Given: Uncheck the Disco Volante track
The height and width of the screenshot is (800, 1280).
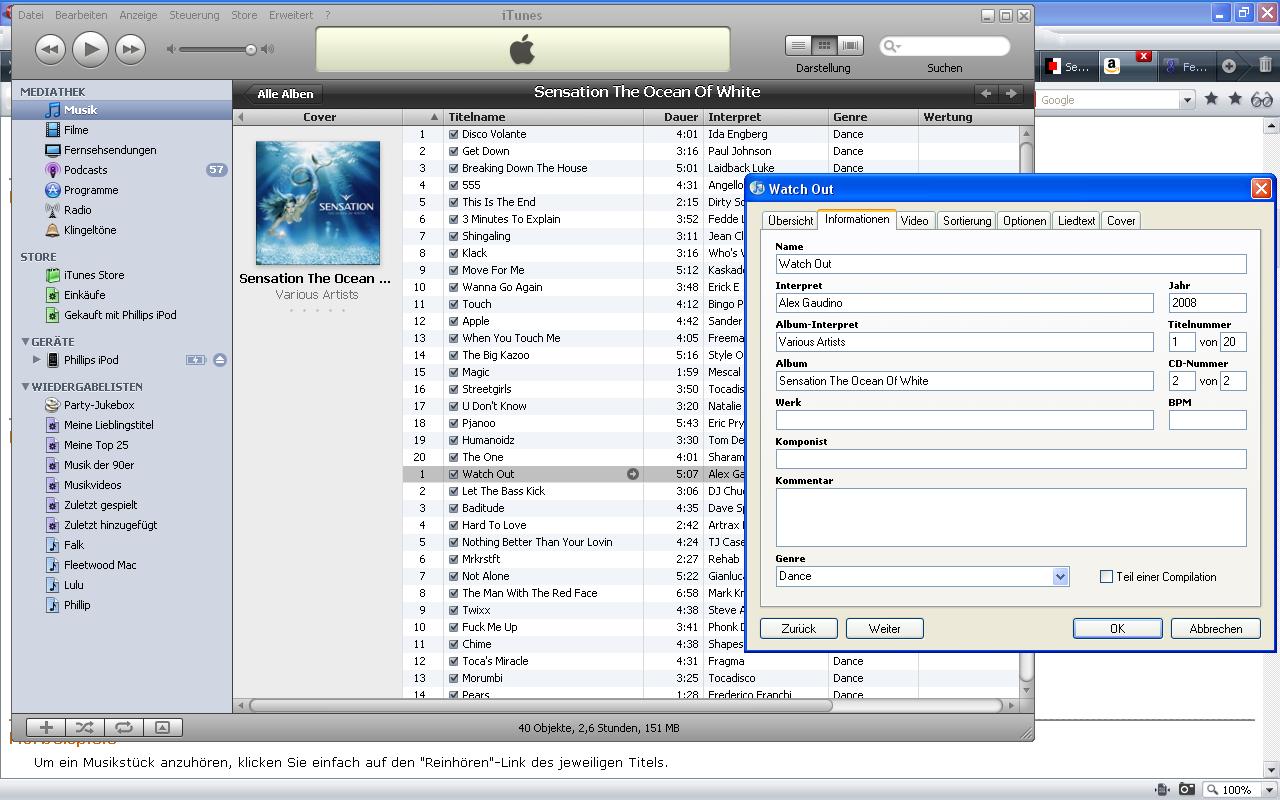Looking at the screenshot, I should (x=454, y=134).
